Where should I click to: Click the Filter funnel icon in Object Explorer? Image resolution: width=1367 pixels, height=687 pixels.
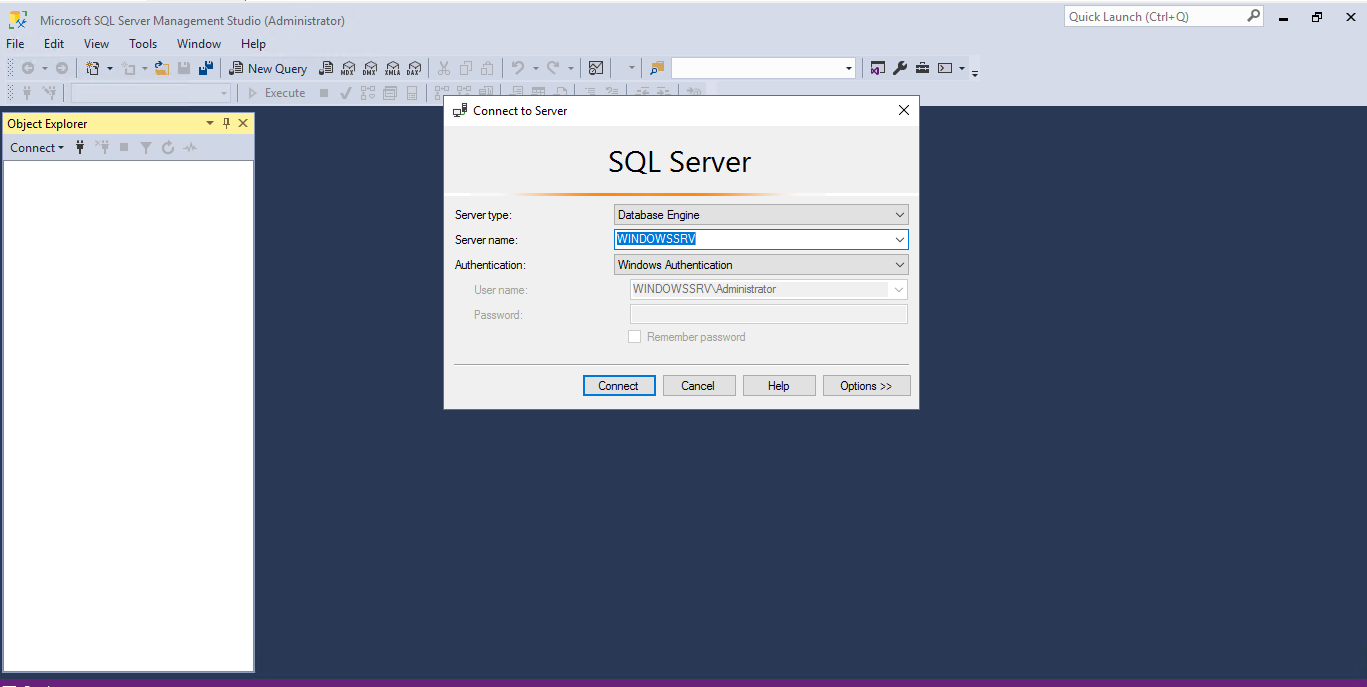(x=146, y=147)
